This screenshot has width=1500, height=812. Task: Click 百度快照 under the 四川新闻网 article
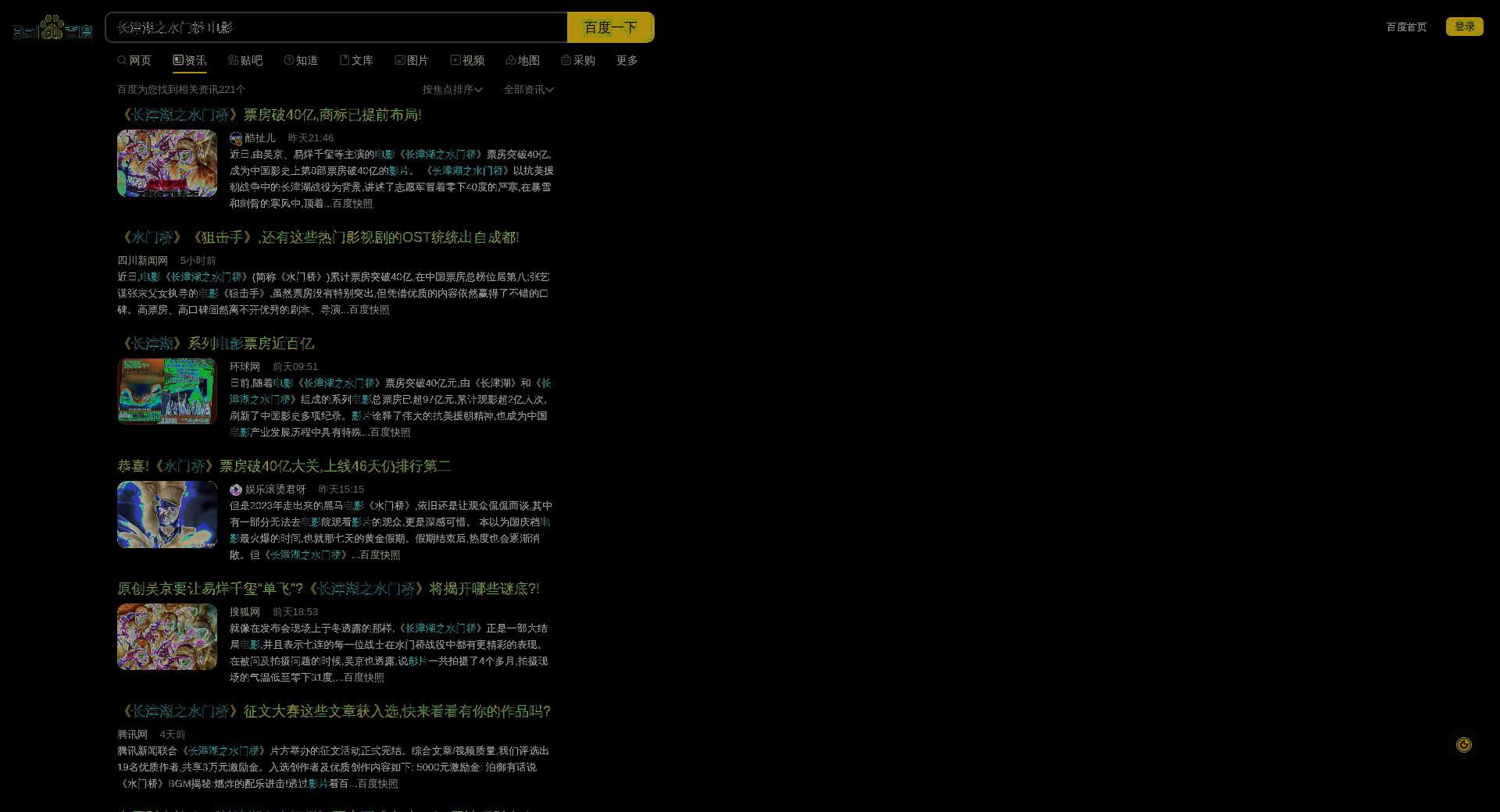[x=369, y=310]
